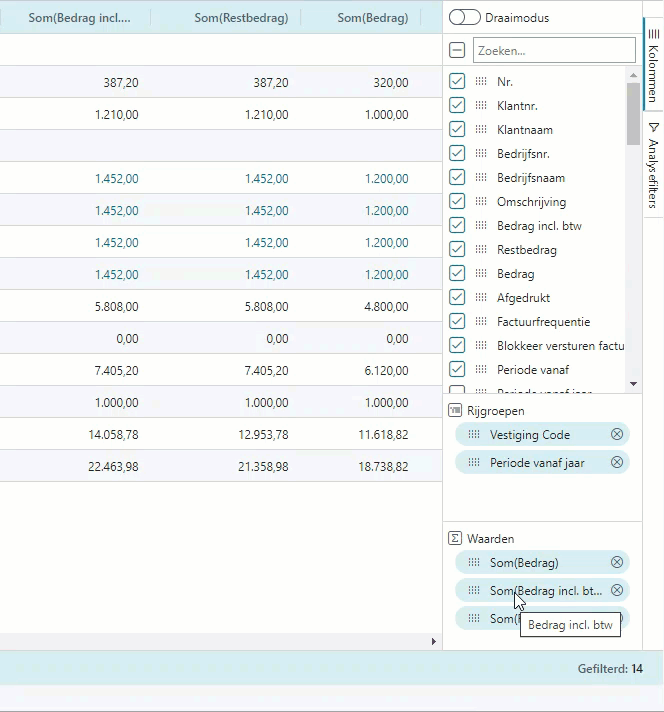Open the Analysefilters side tab

(653, 164)
